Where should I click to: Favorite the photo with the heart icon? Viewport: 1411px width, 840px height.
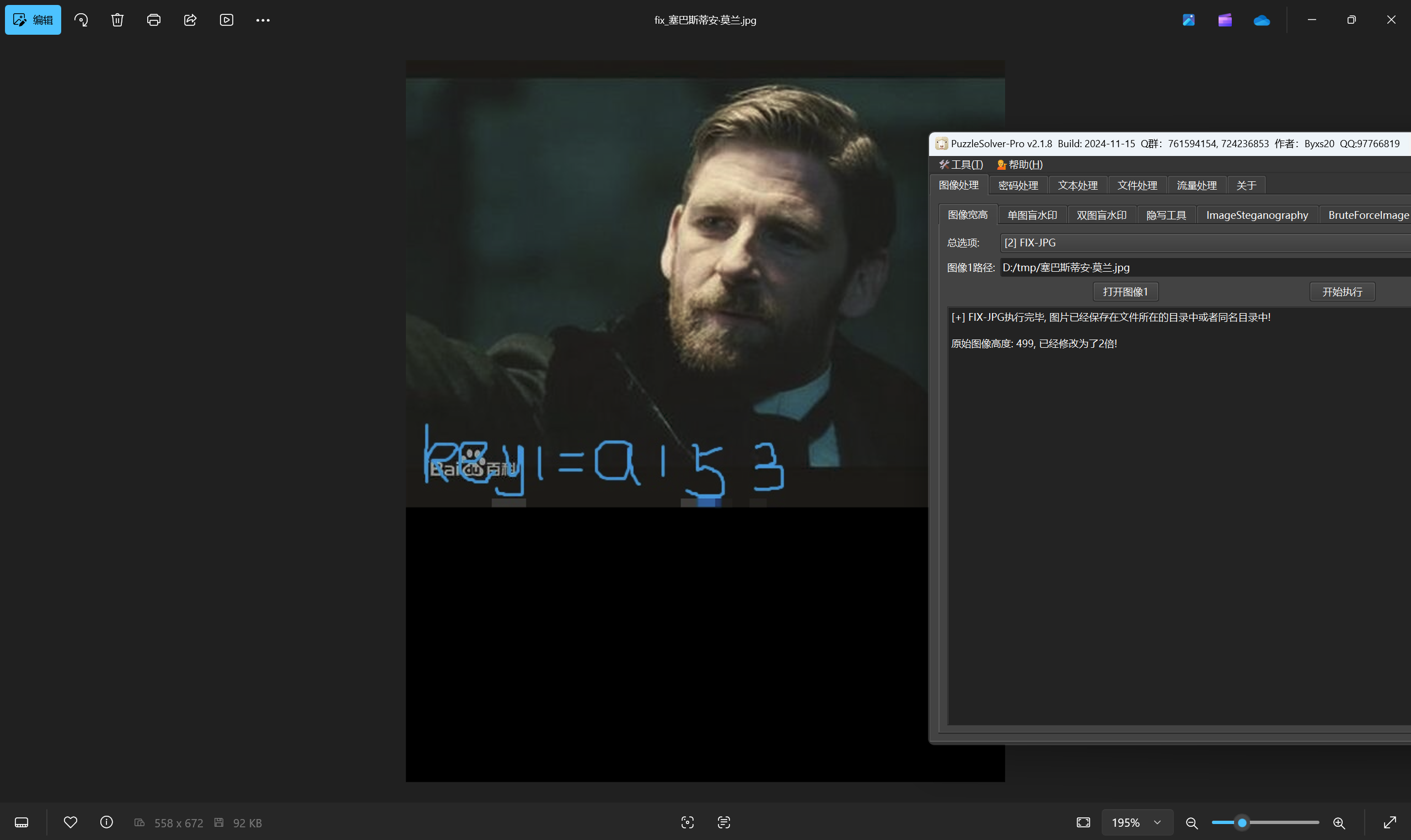tap(70, 822)
